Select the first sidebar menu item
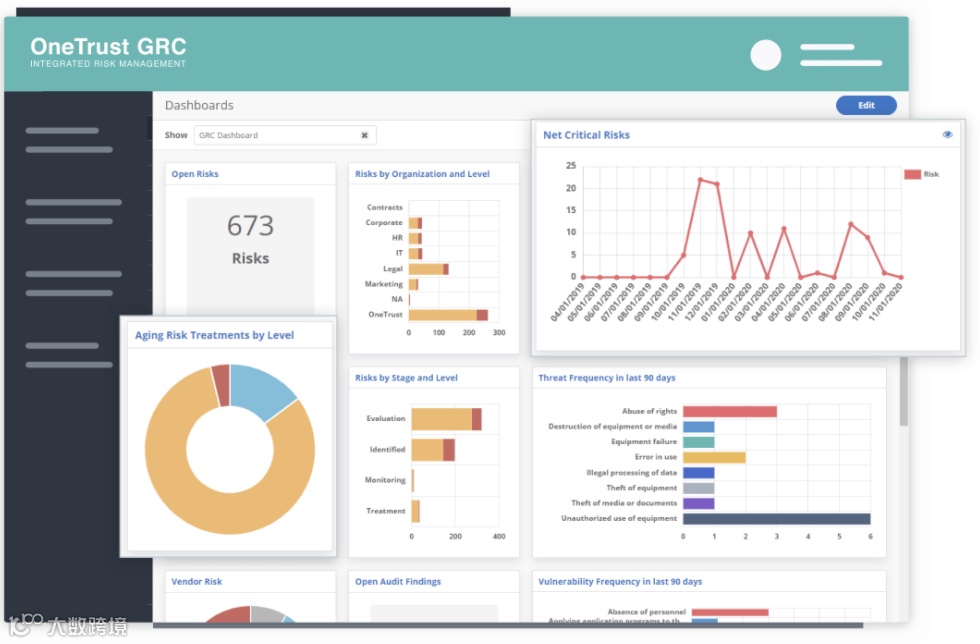The width and height of the screenshot is (980, 644). 69,140
